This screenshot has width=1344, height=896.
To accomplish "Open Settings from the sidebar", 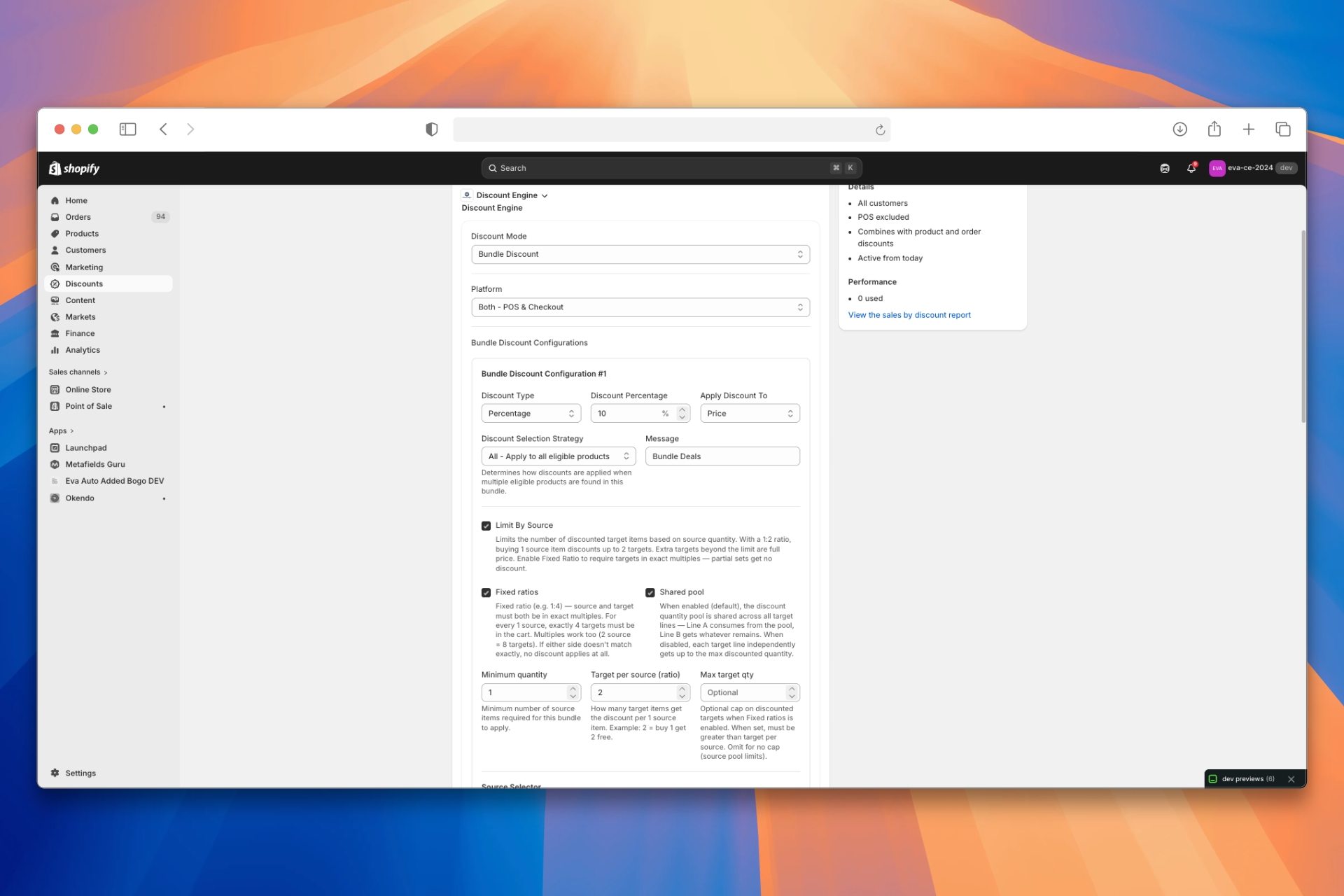I will click(x=80, y=773).
